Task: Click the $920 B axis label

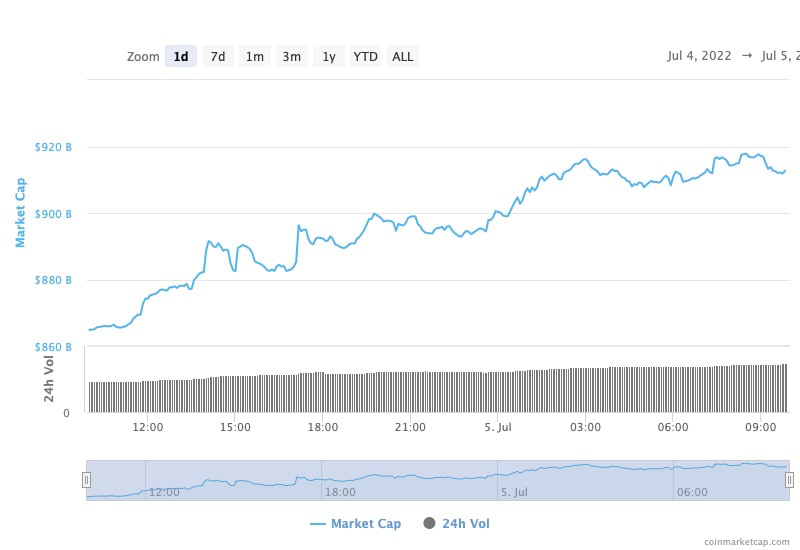Action: (53, 147)
